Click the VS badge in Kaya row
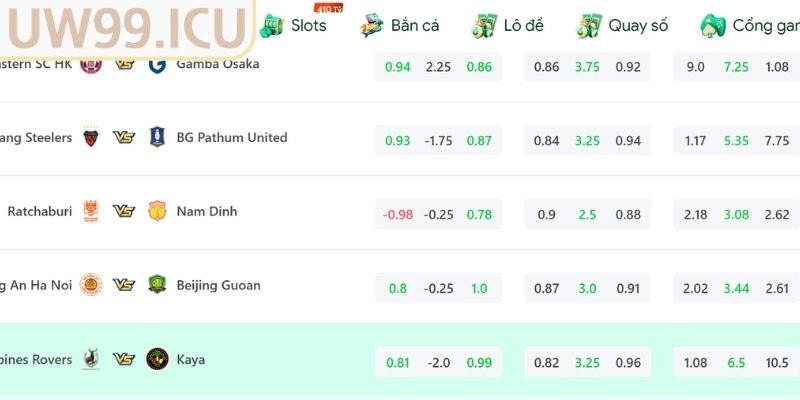The width and height of the screenshot is (800, 400). [124, 359]
